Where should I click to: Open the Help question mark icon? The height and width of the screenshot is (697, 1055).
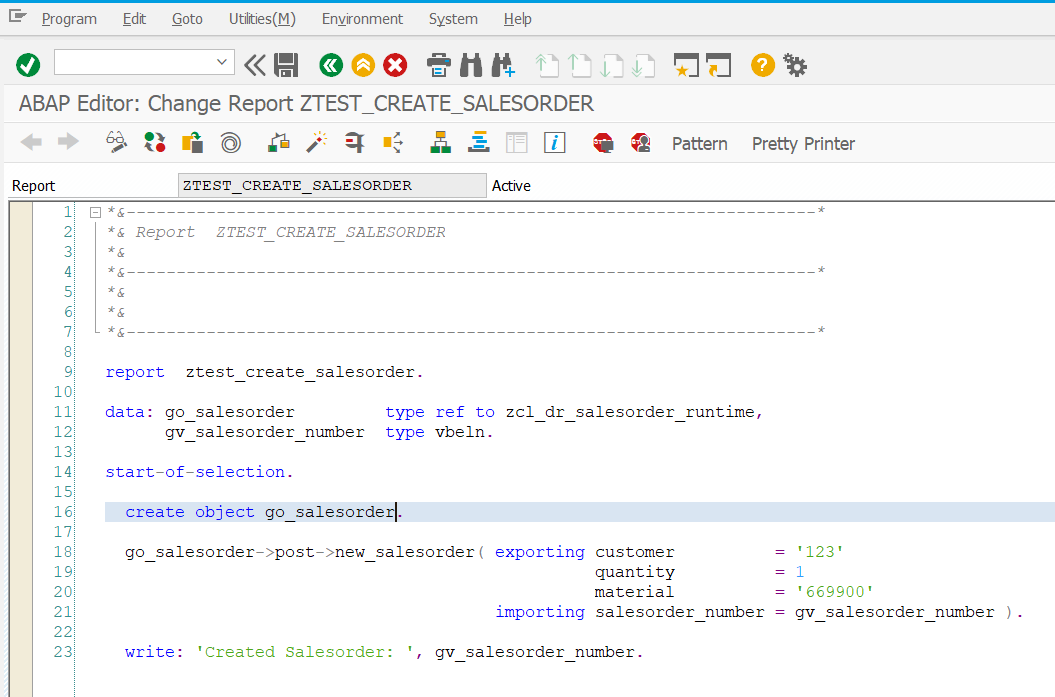tap(763, 66)
